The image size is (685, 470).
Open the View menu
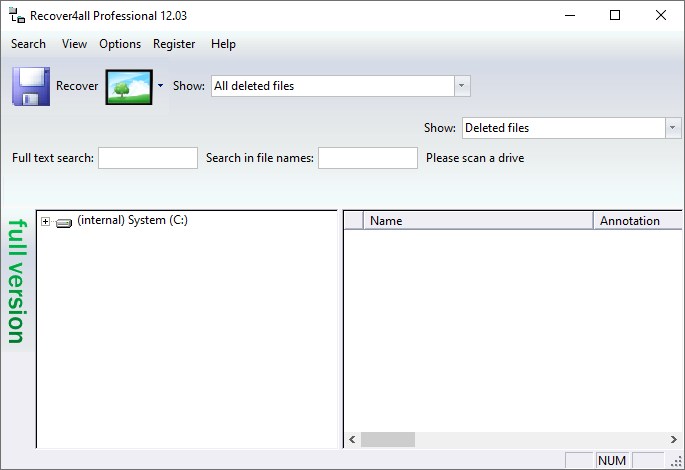coord(74,44)
